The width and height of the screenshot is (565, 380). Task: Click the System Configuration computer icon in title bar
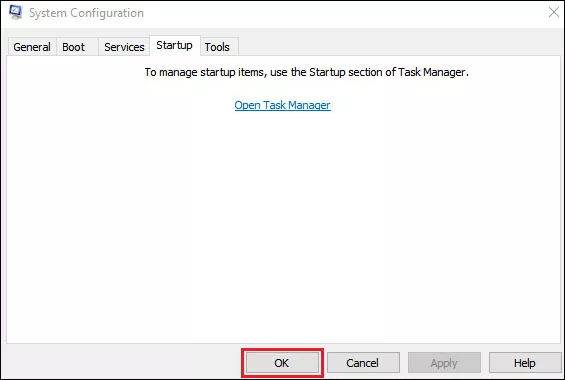point(16,12)
